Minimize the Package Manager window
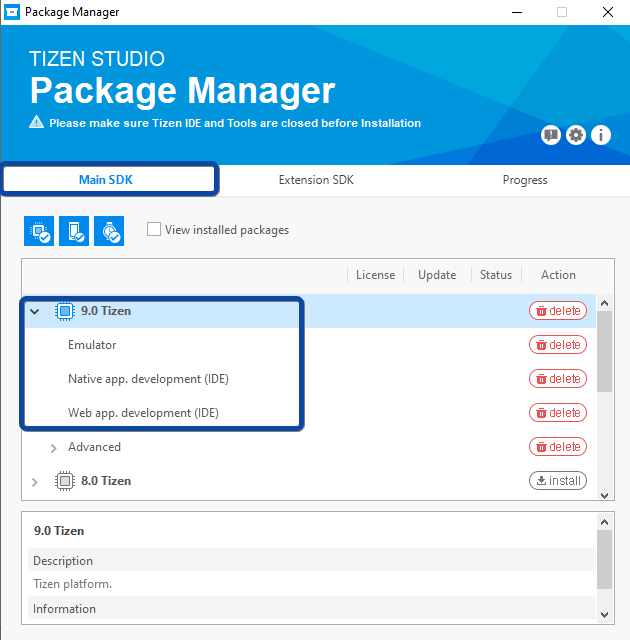Image resolution: width=630 pixels, height=640 pixels. (517, 12)
